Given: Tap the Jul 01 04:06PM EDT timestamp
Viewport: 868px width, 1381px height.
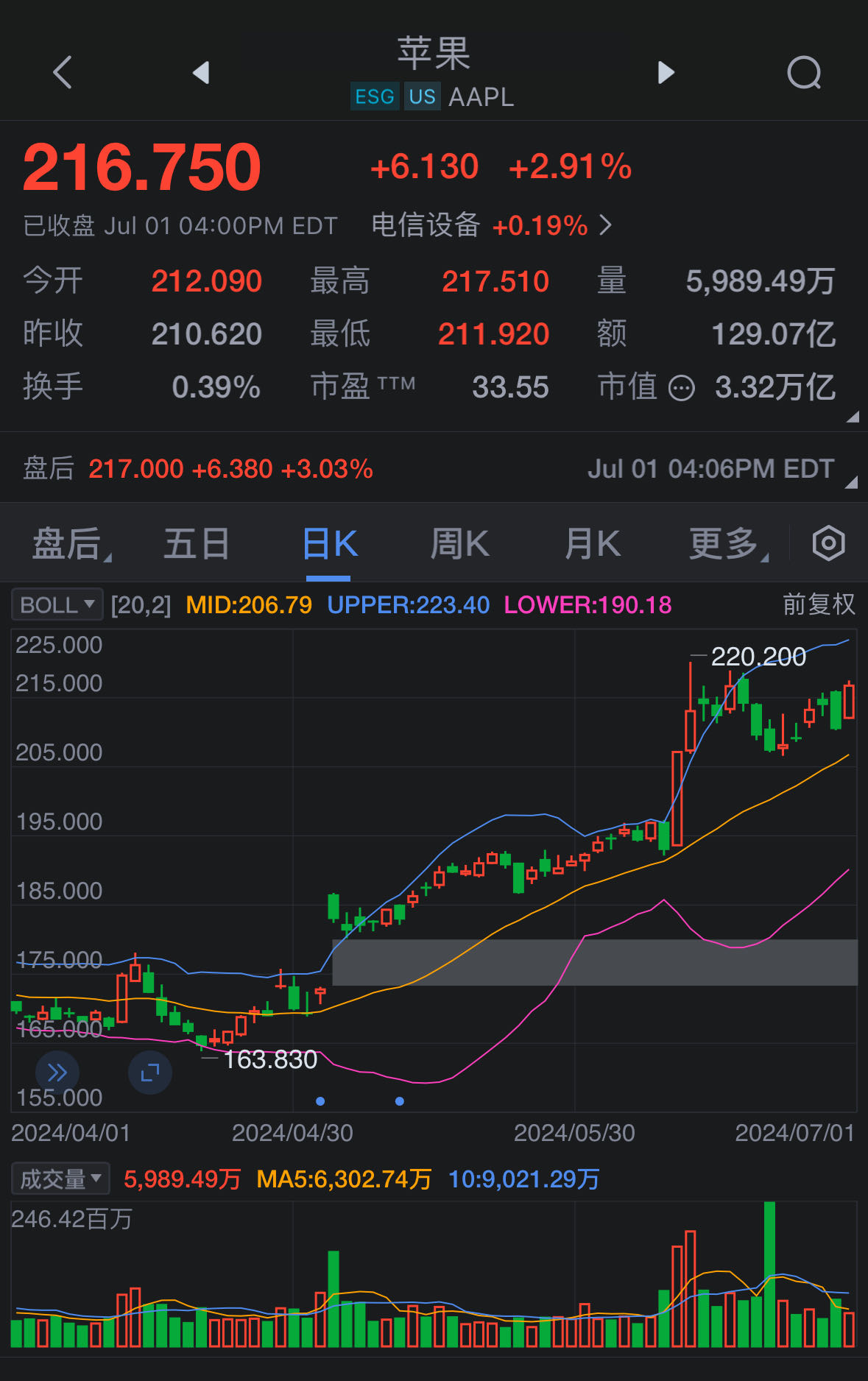Looking at the screenshot, I should (x=710, y=469).
